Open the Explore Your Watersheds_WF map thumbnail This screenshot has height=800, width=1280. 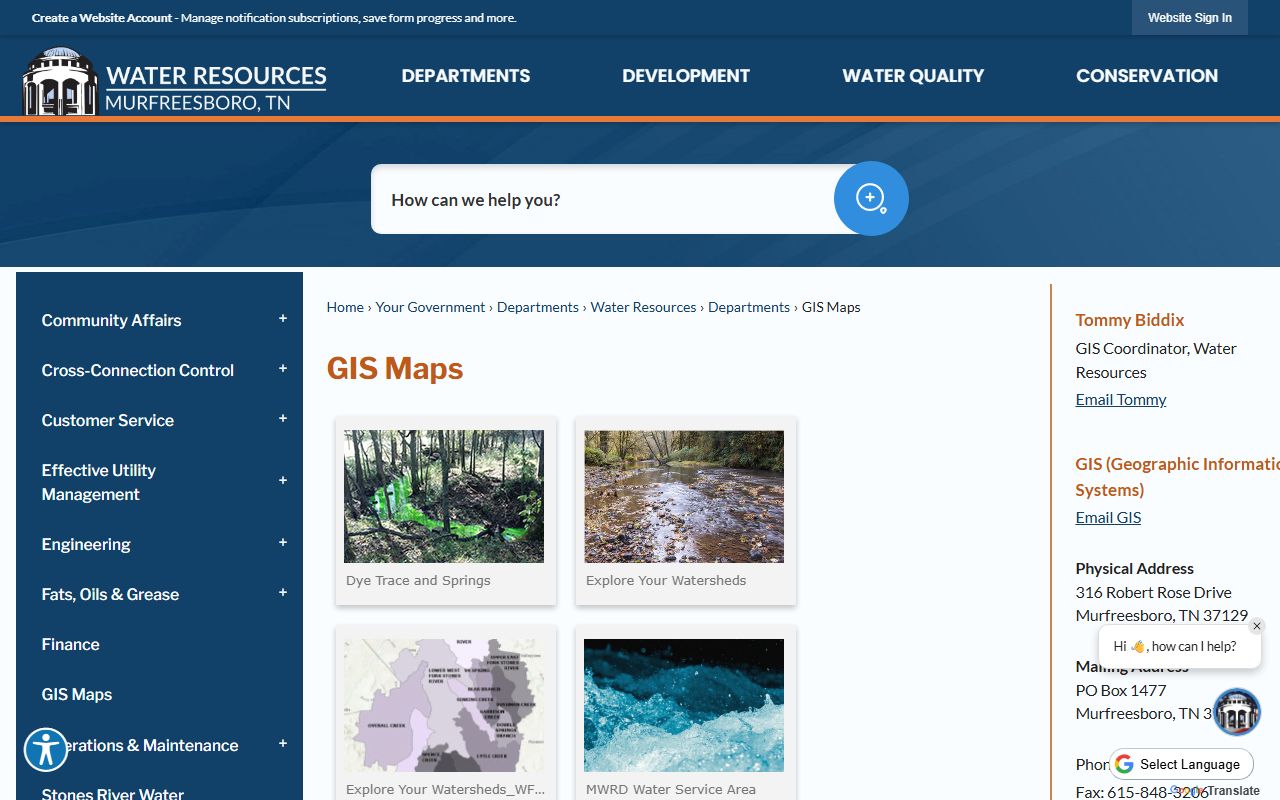pyautogui.click(x=444, y=705)
